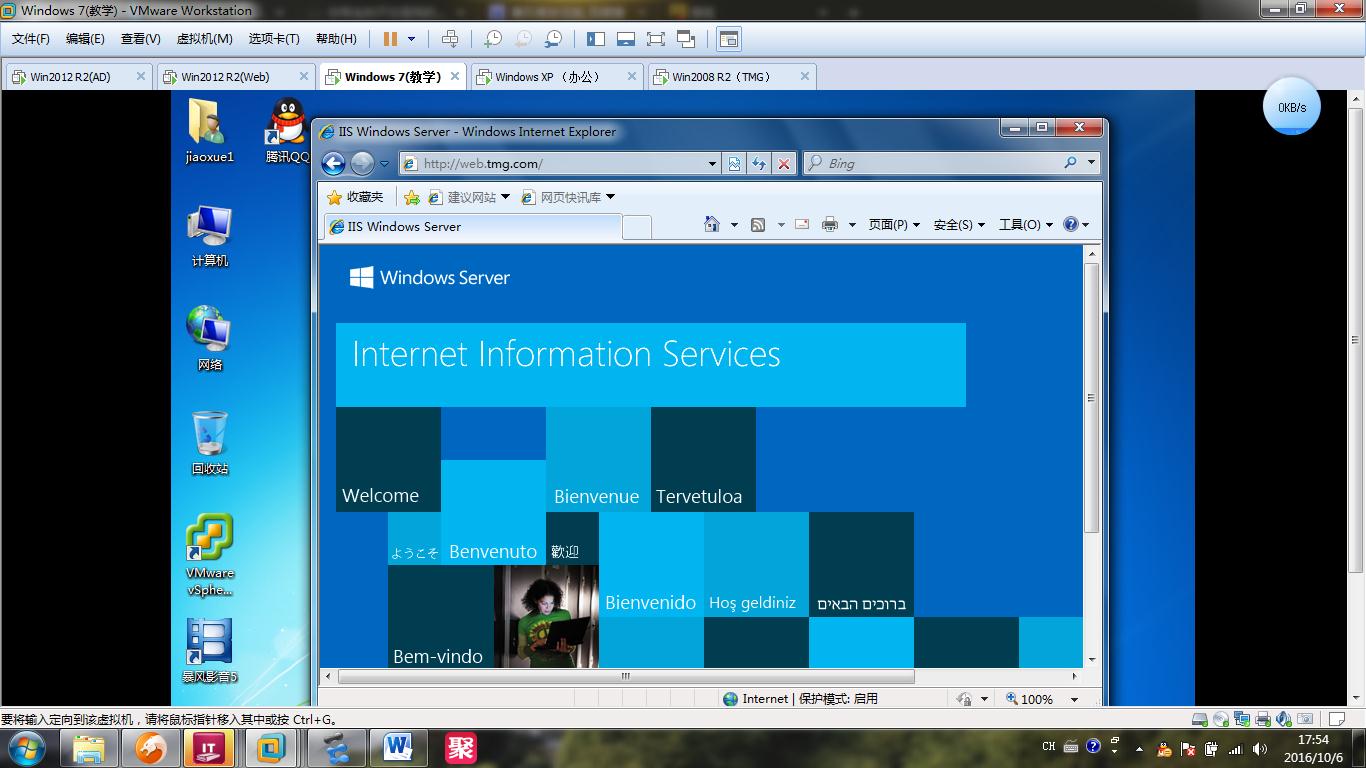Enter VMware full screen mode icon
Viewport: 1366px width, 768px height.
(655, 39)
